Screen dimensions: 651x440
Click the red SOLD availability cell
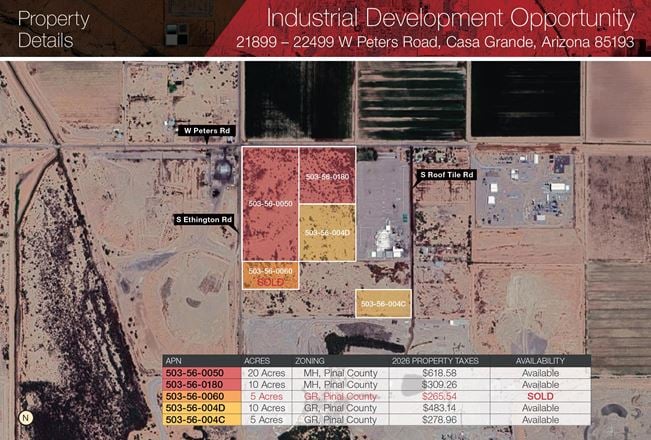pyautogui.click(x=540, y=396)
